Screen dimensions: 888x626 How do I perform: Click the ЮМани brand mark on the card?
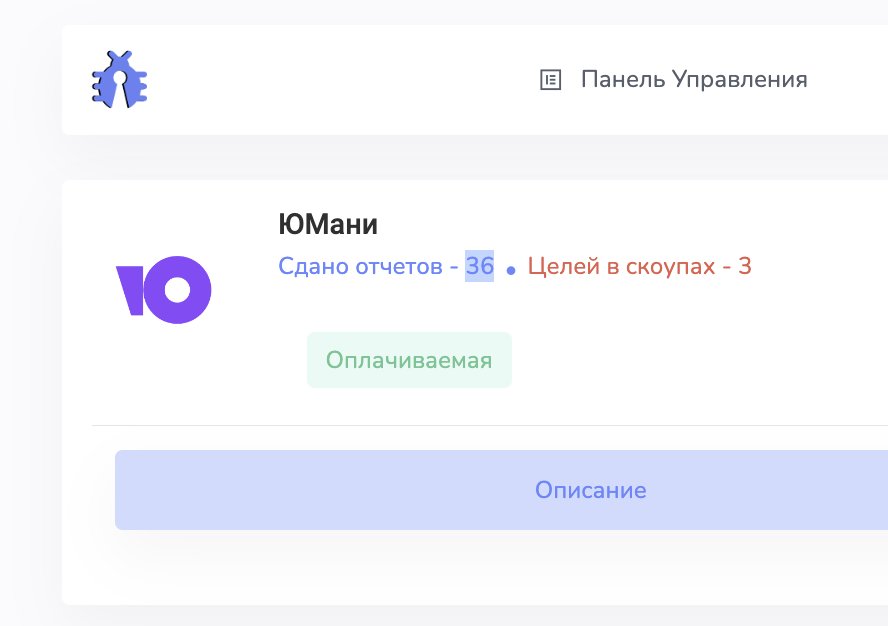[165, 290]
